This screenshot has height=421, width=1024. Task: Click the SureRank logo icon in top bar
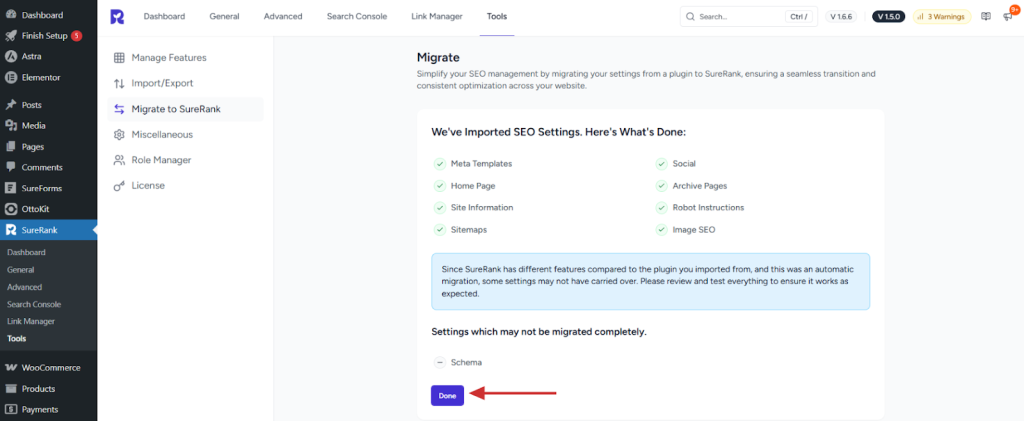pos(117,17)
